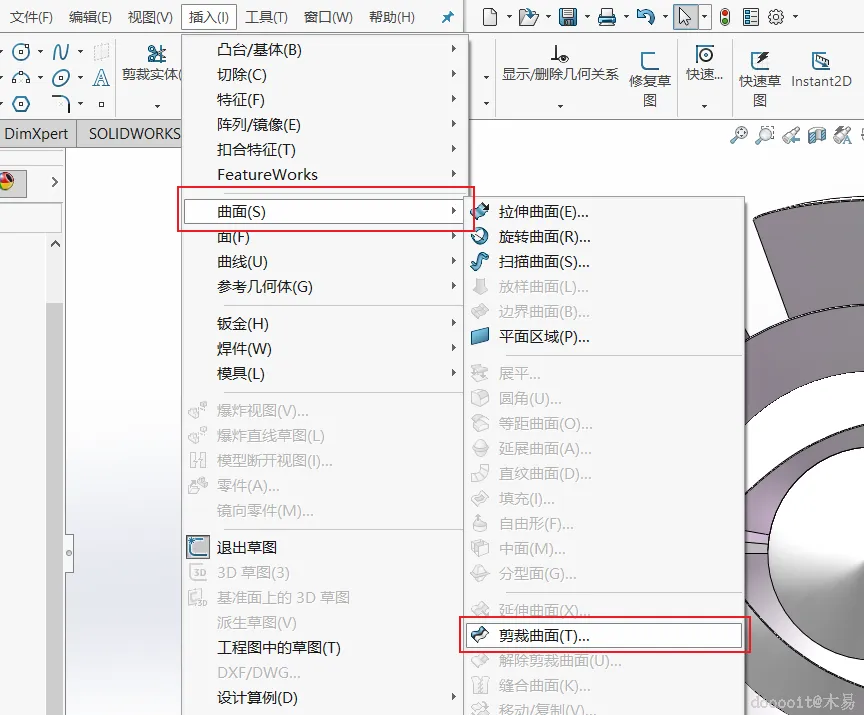The width and height of the screenshot is (864, 715).
Task: Click the Select cursor tool
Action: (685, 17)
